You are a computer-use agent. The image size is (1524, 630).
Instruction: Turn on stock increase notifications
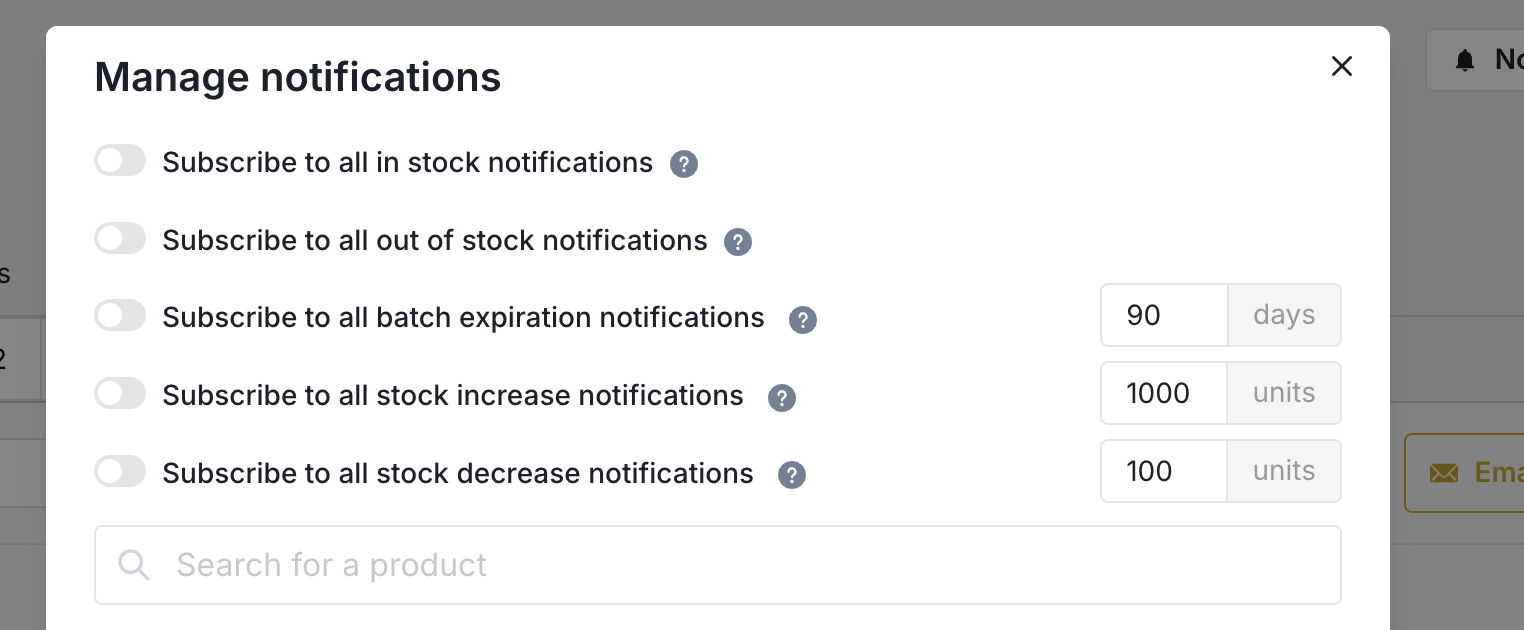(120, 393)
